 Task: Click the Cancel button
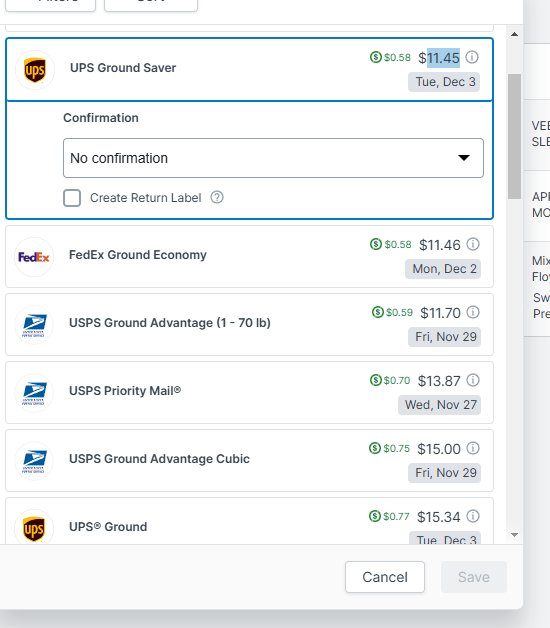point(385,577)
